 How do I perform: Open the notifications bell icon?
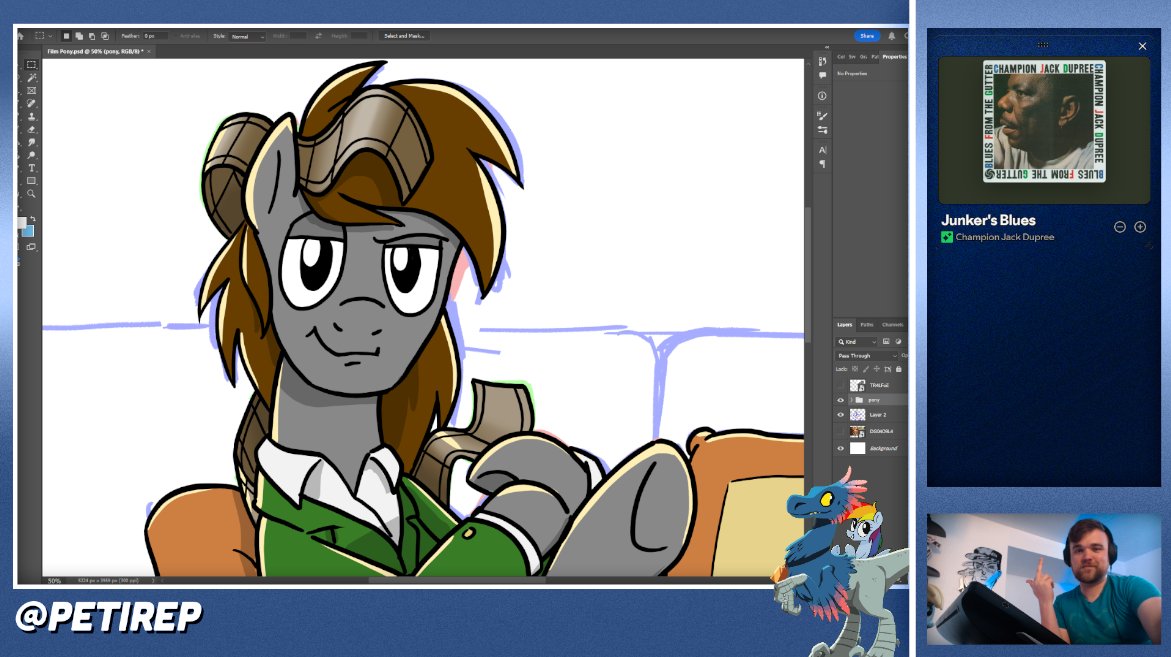click(892, 36)
